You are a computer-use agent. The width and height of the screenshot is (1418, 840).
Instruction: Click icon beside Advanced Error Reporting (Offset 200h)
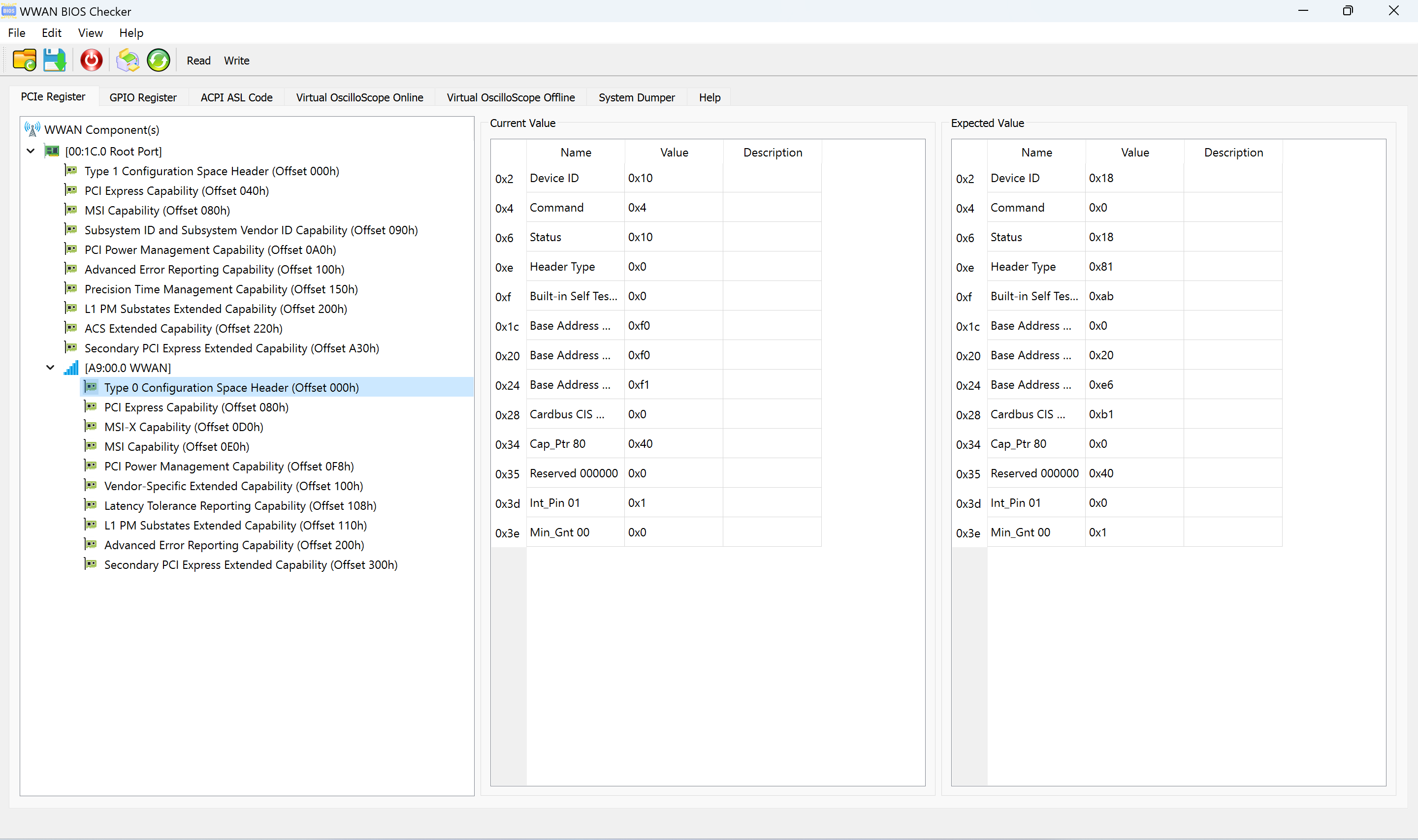pos(91,545)
